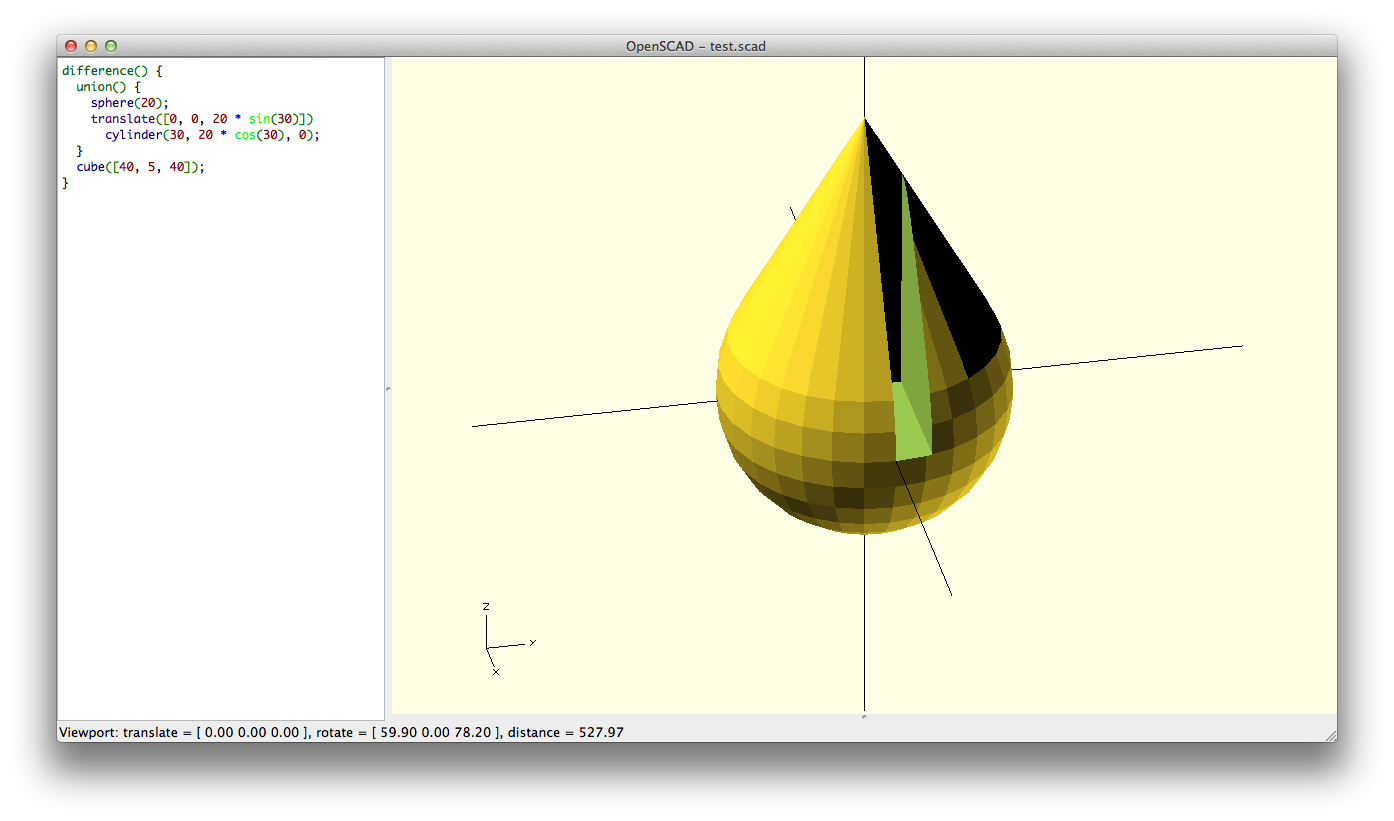Click the translate statement in the editor
1394x821 pixels.
coord(122,119)
